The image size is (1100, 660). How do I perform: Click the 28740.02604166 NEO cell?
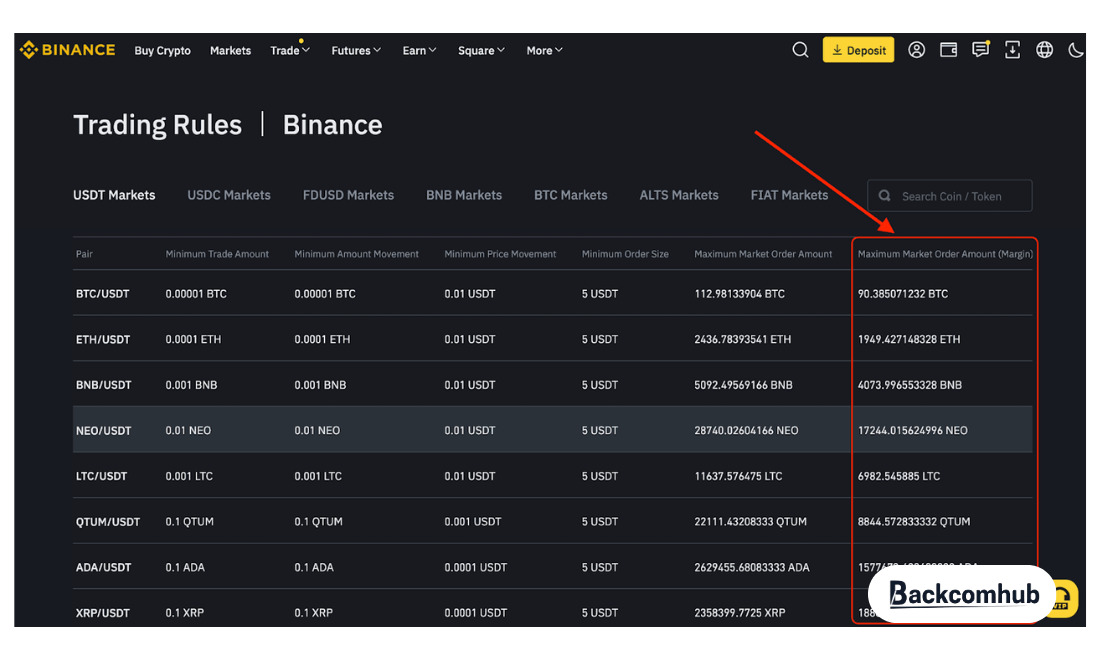click(x=746, y=431)
